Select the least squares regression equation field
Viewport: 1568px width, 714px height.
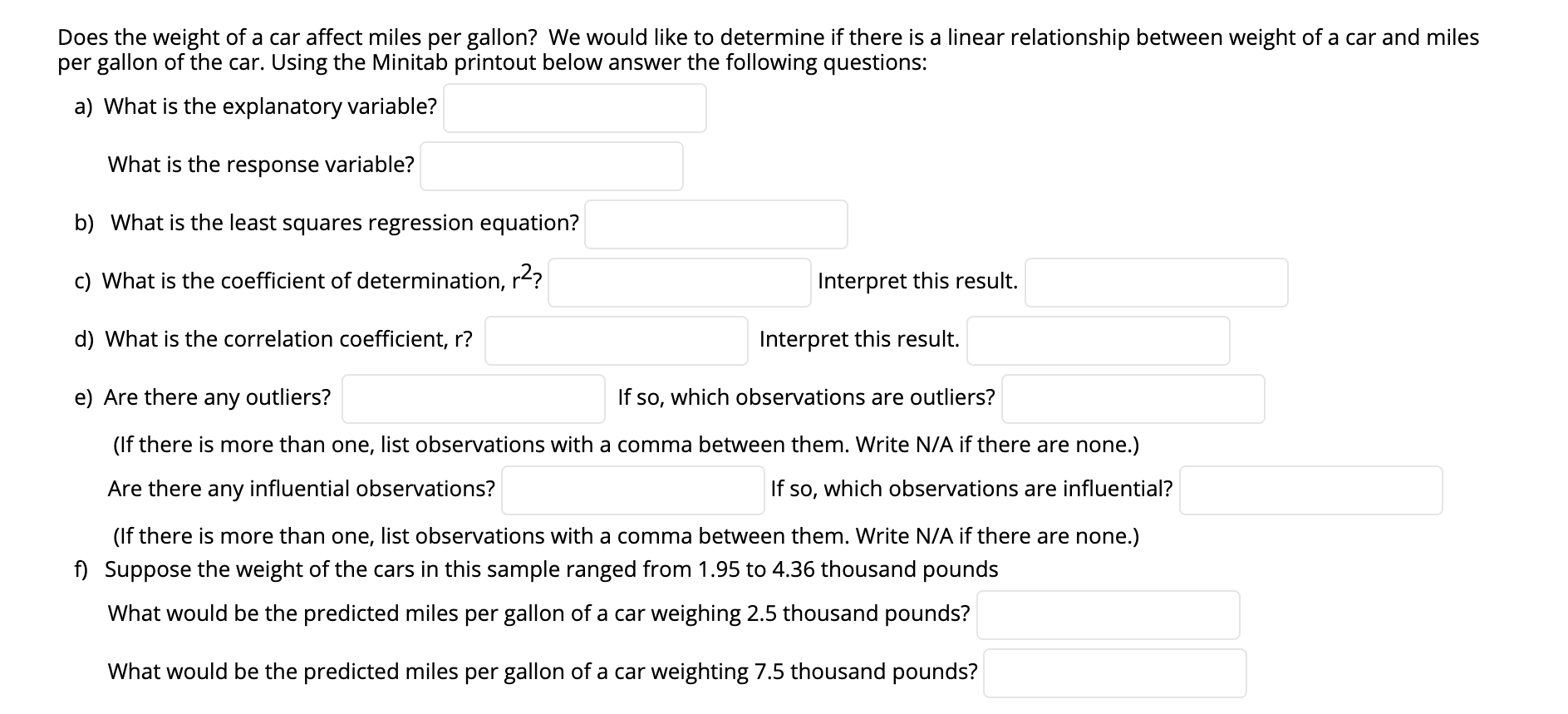(x=715, y=224)
